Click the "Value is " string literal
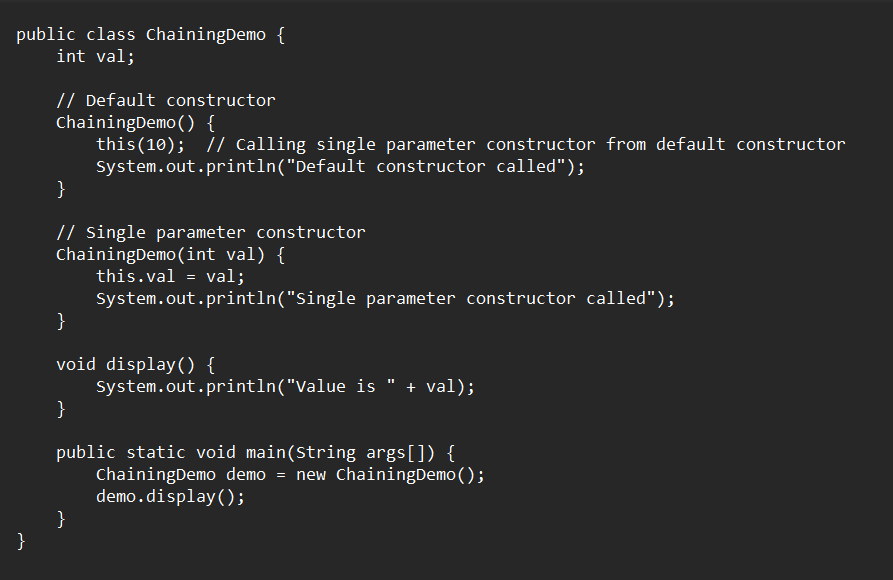Image resolution: width=893 pixels, height=580 pixels. tap(341, 386)
